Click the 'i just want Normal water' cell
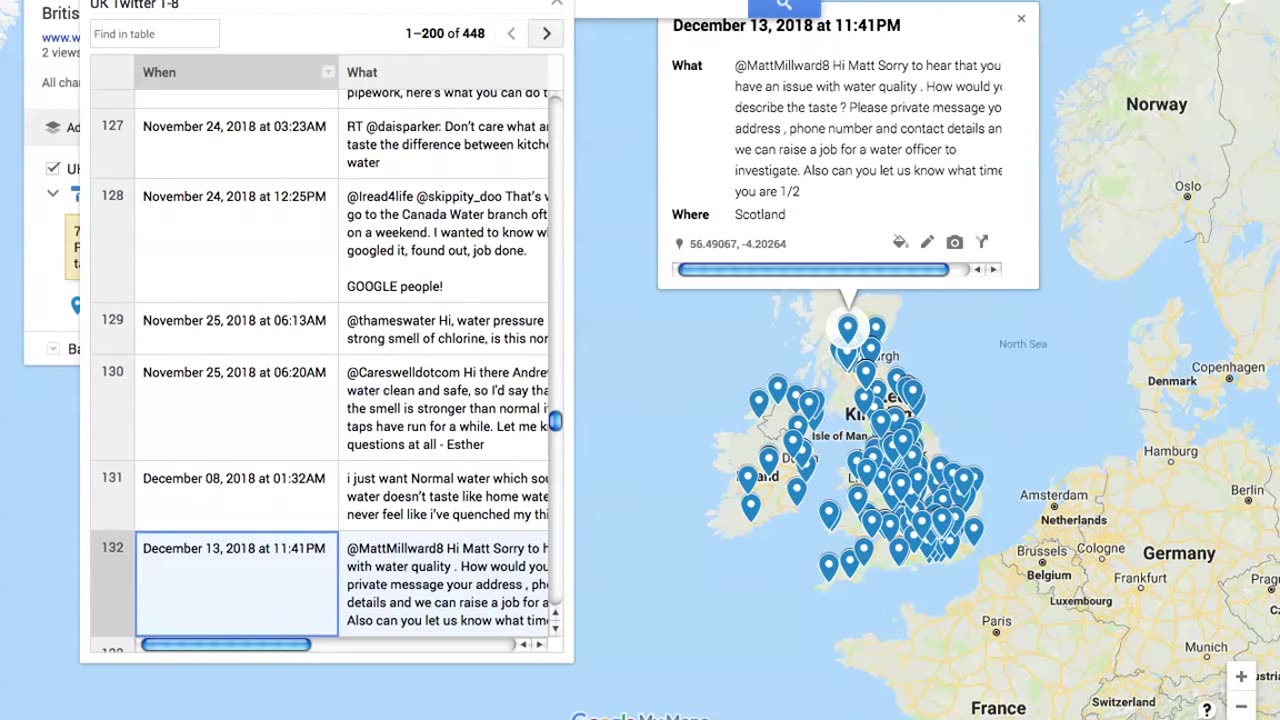1280x720 pixels. point(444,495)
